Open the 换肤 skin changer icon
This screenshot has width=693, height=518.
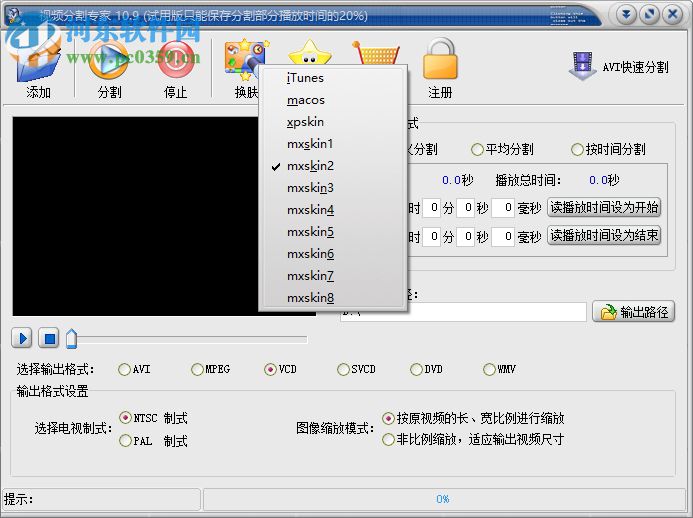coord(245,69)
